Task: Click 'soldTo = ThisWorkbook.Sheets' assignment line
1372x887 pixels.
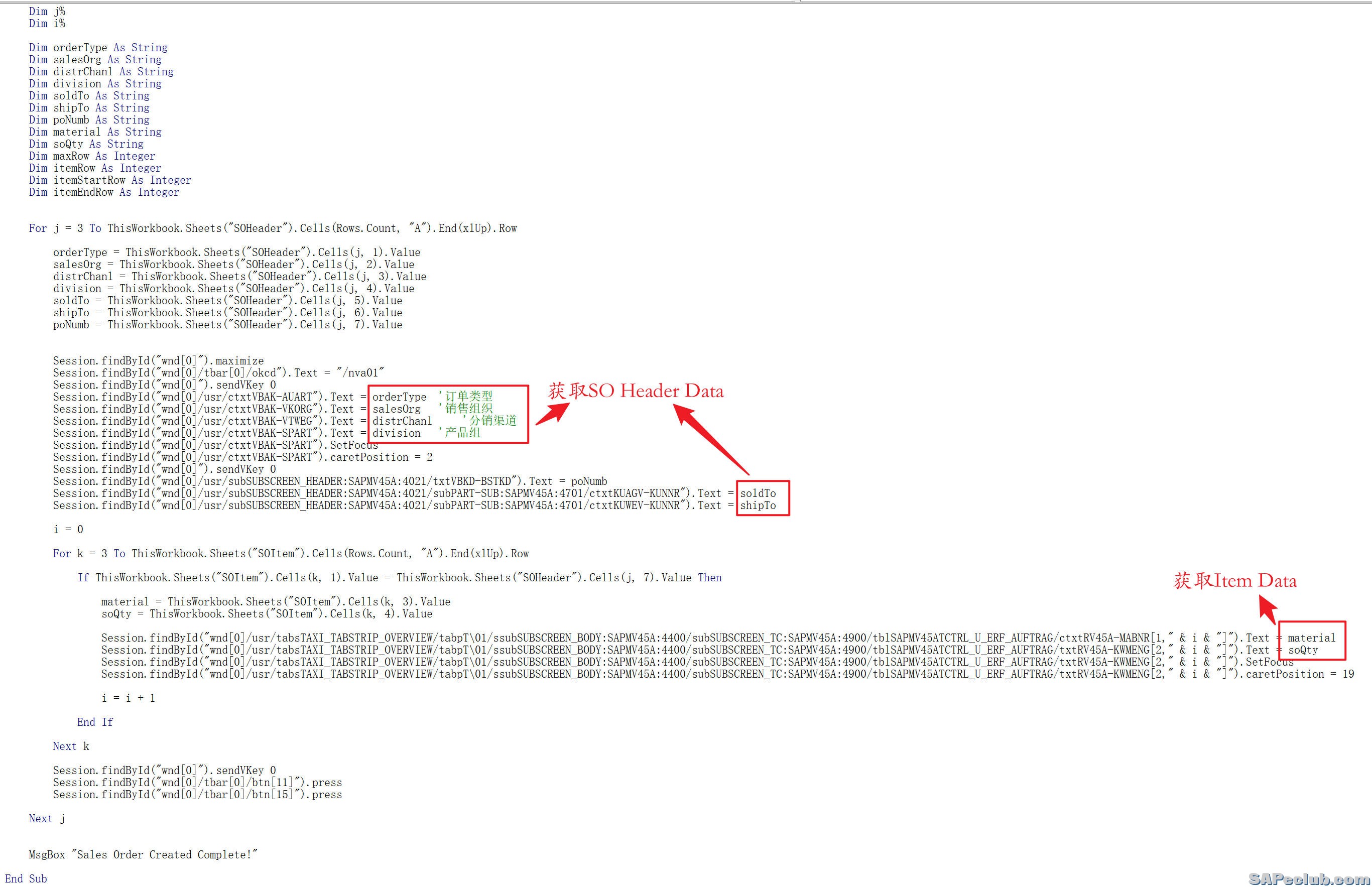Action: (227, 301)
